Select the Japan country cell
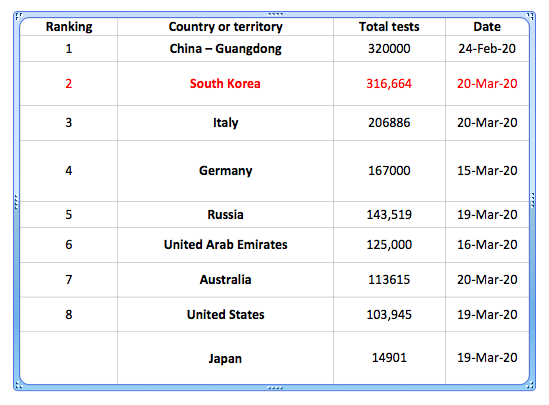 tap(225, 358)
